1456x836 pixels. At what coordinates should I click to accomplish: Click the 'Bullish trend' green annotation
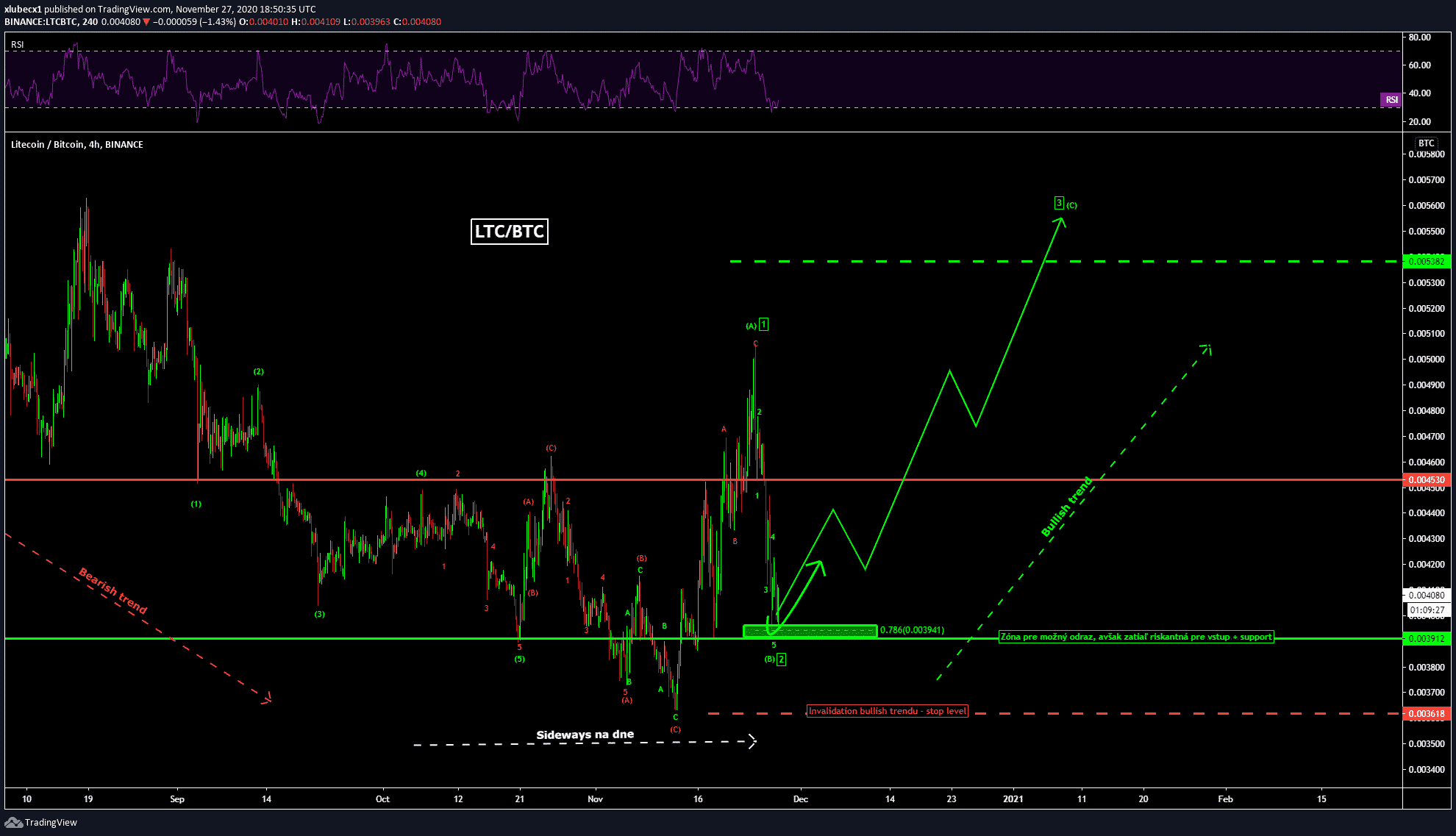(x=1066, y=507)
